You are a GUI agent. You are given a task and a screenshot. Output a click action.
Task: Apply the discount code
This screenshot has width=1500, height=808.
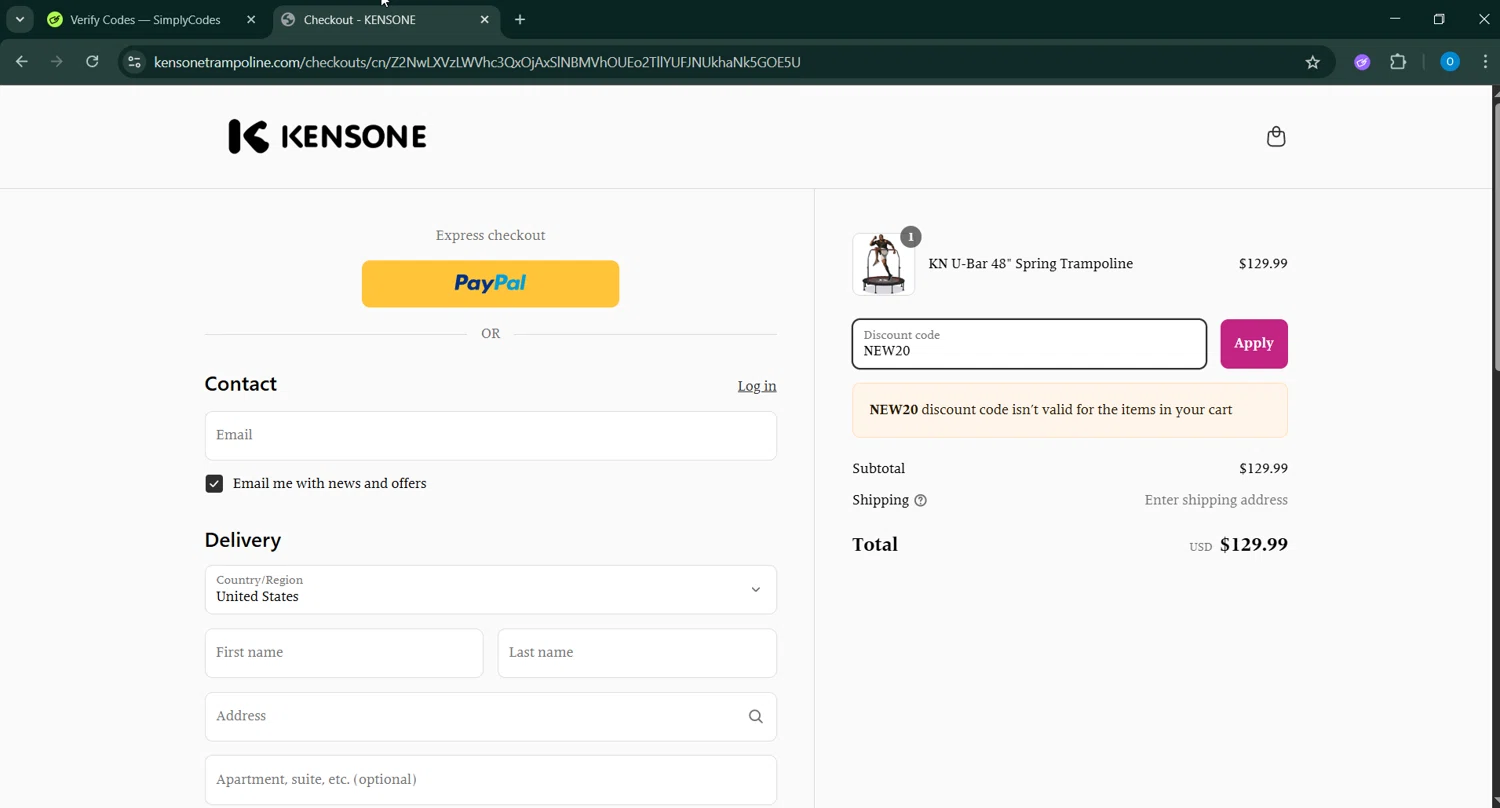pyautogui.click(x=1254, y=344)
